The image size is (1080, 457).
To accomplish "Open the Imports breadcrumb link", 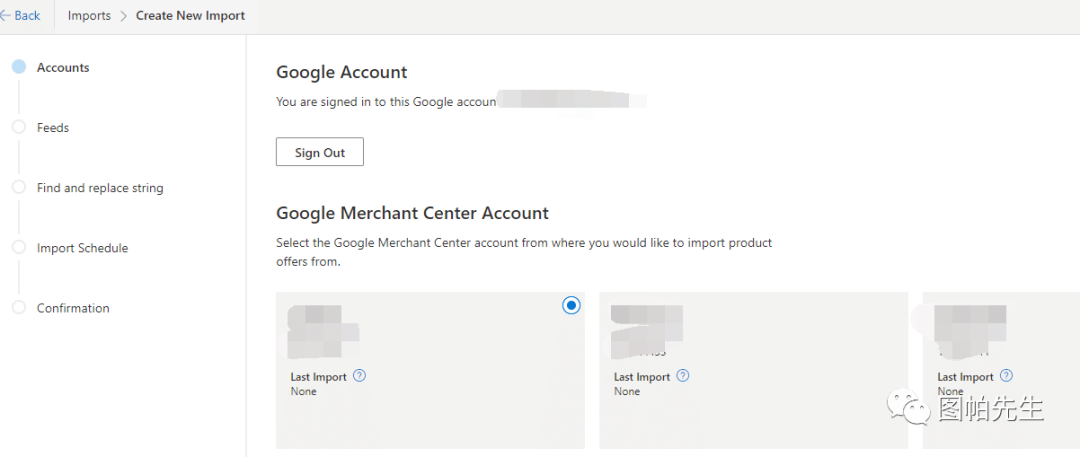I will 89,15.
